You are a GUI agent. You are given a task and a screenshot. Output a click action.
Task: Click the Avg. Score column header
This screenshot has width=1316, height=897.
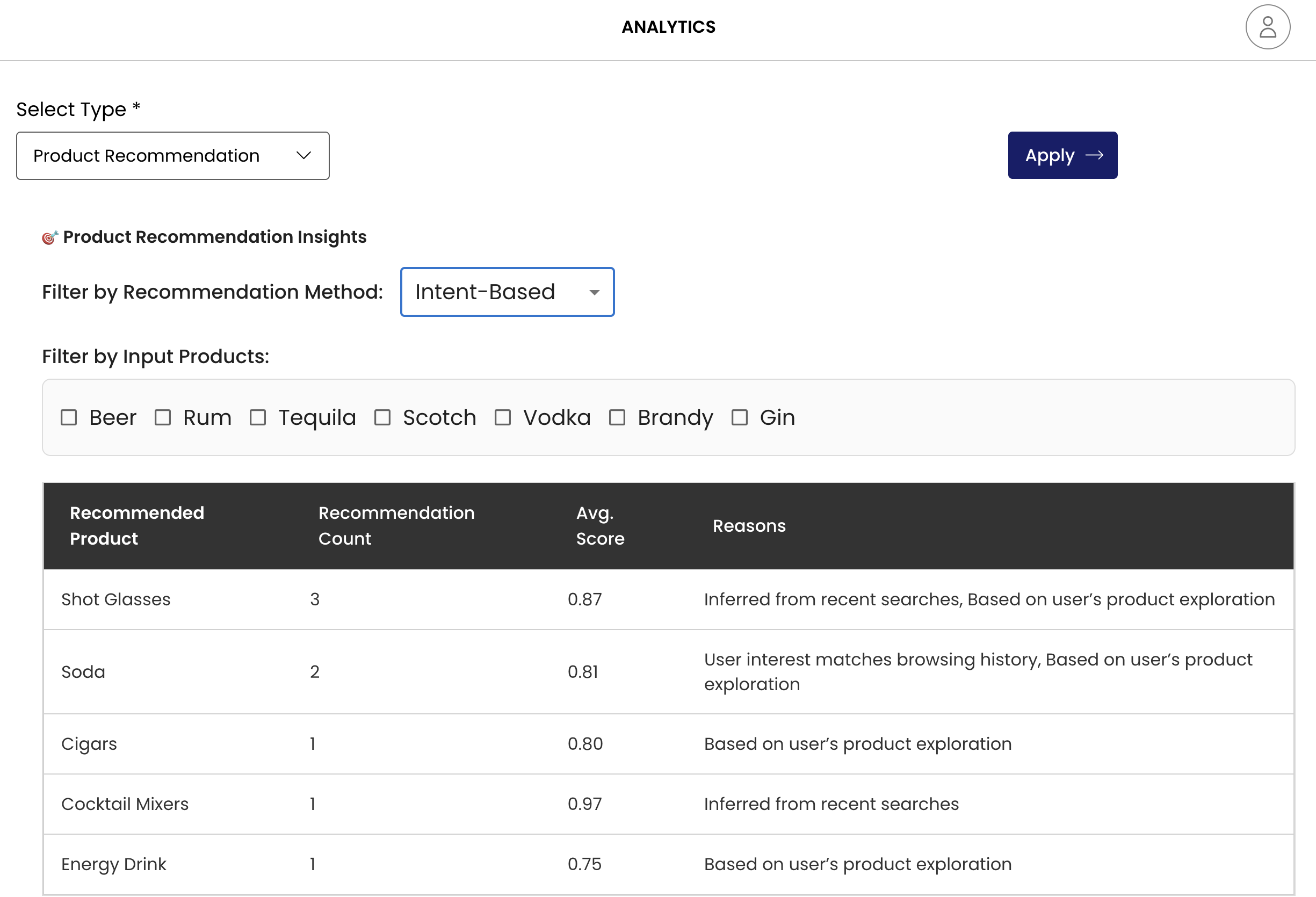tap(599, 525)
